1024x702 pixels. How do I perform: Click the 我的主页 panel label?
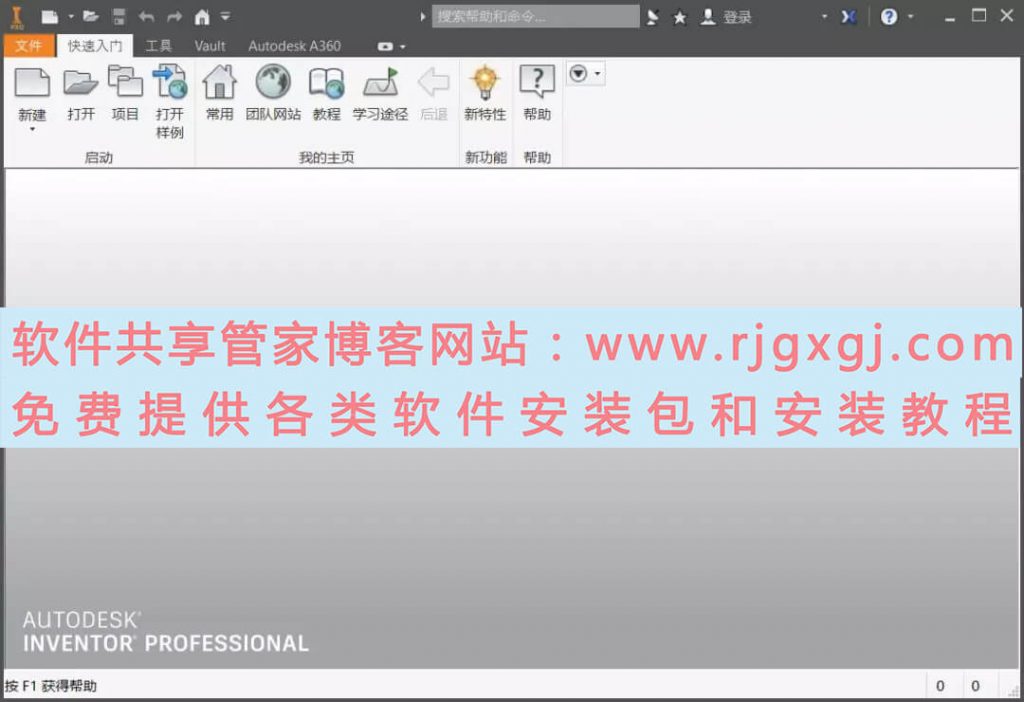pos(327,157)
